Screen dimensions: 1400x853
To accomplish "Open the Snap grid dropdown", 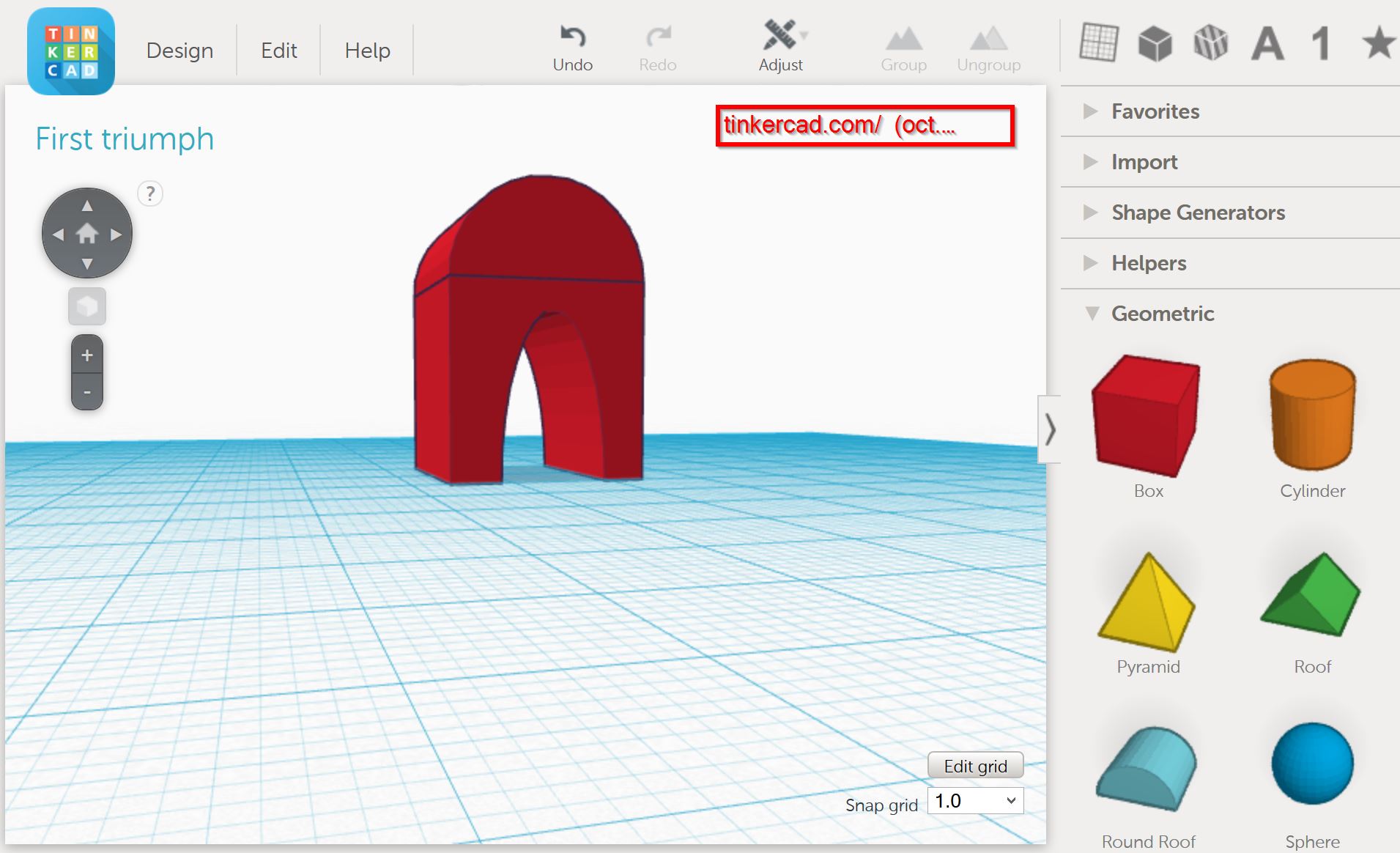I will coord(975,801).
